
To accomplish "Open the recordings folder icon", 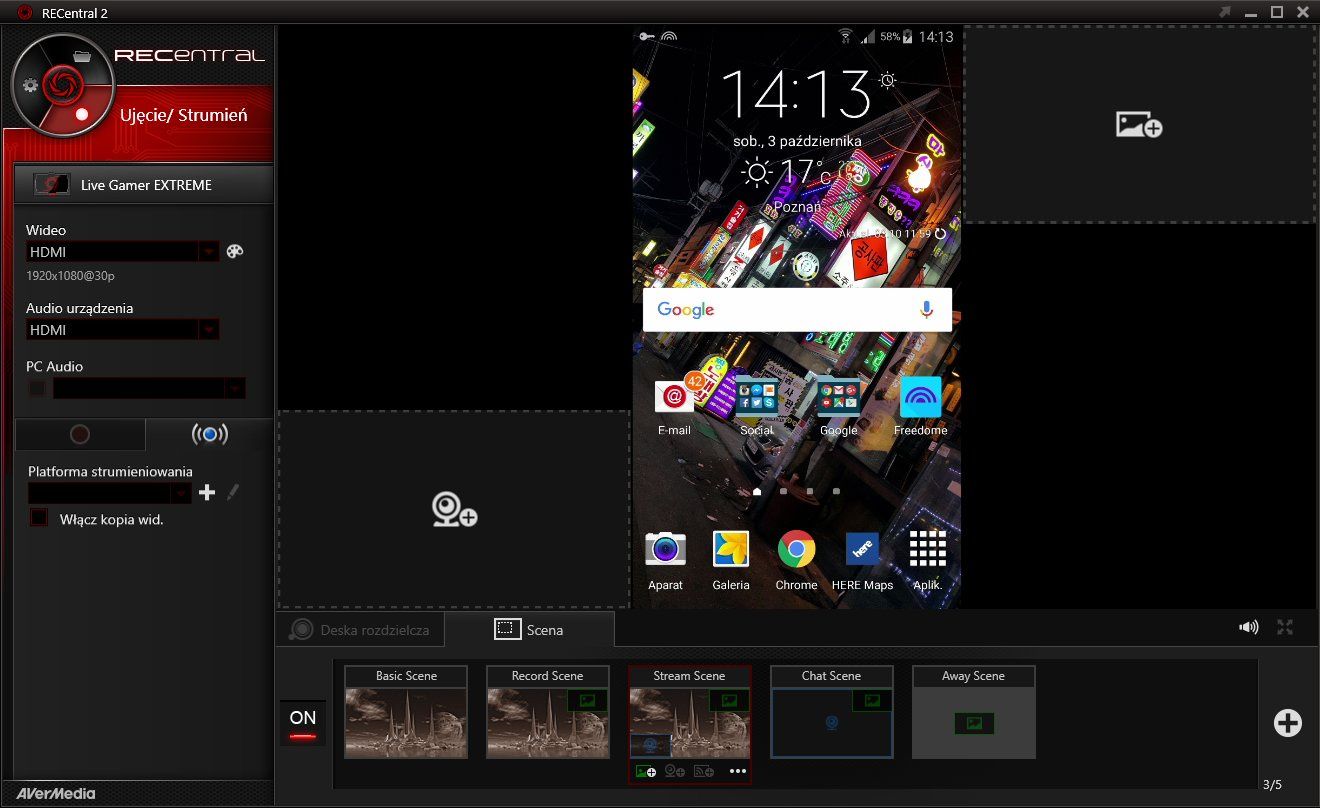I will [82, 56].
